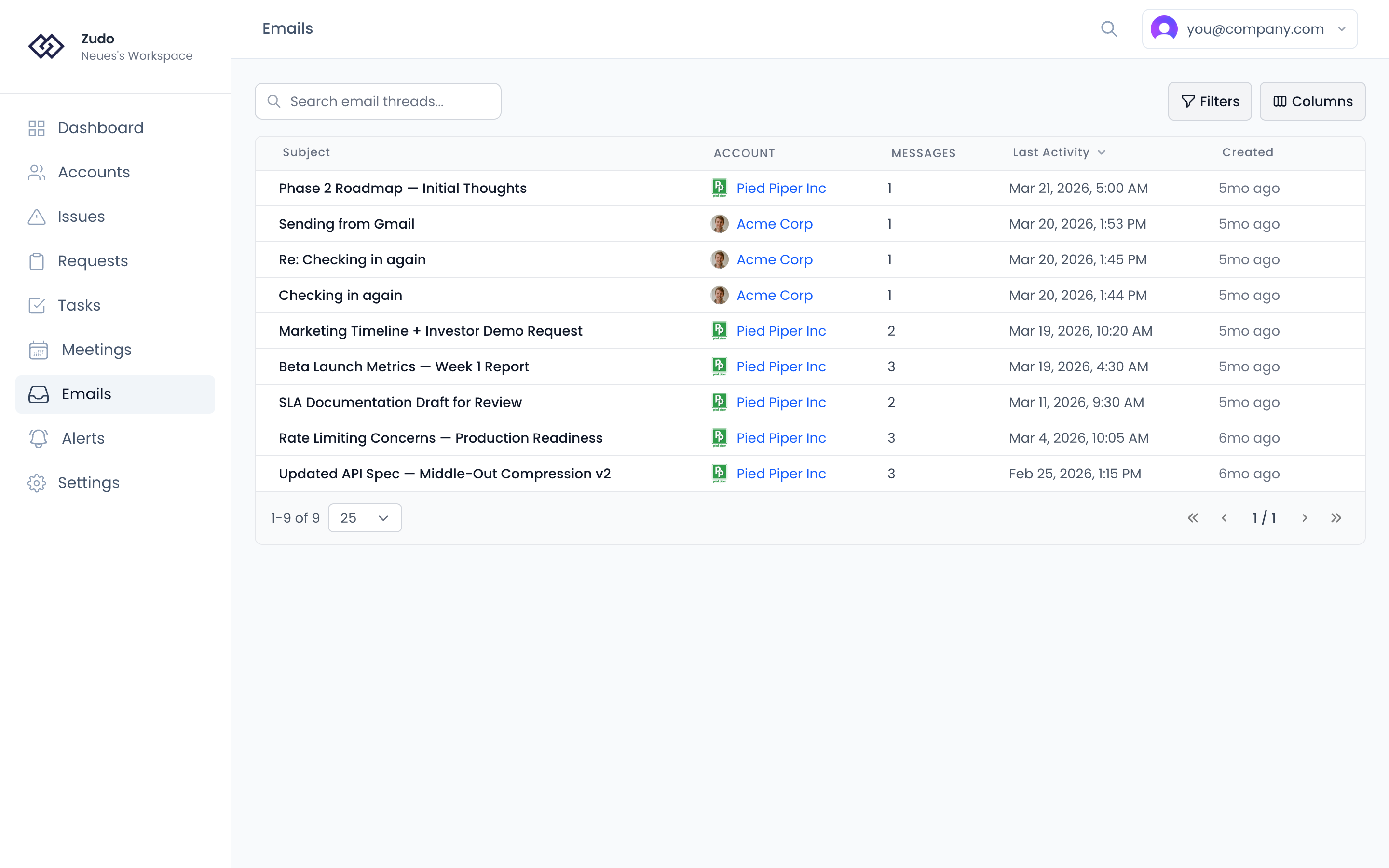Click the Alerts bell icon
This screenshot has height=868, width=1389.
[x=39, y=439]
